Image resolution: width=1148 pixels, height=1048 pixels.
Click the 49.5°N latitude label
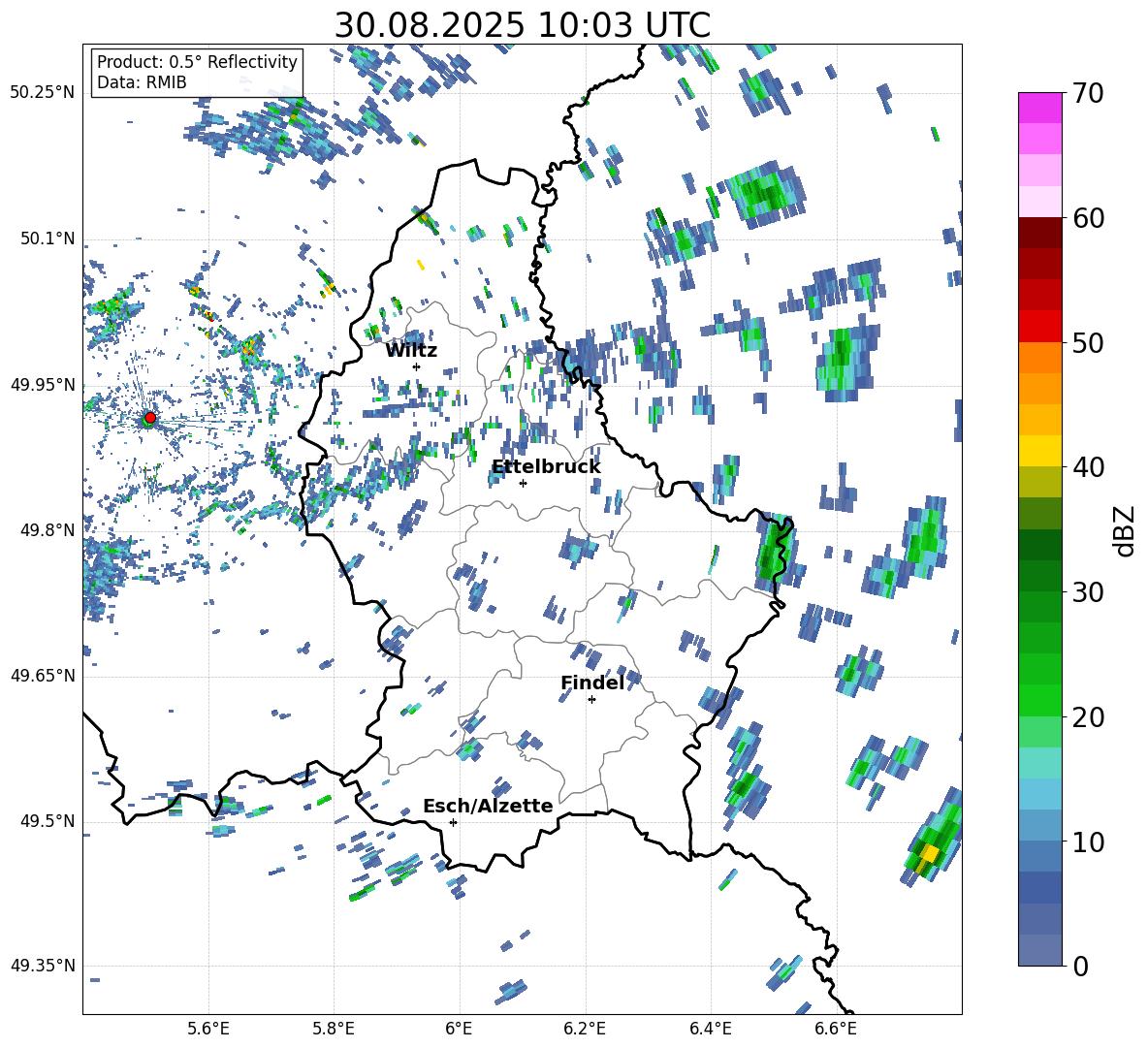point(48,821)
